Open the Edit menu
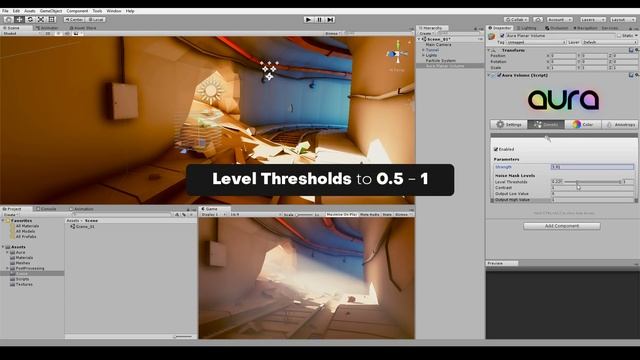 point(16,11)
